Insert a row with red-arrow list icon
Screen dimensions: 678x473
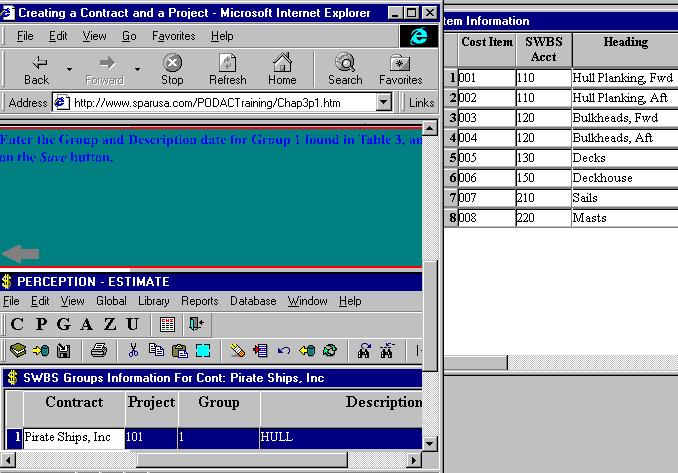tap(260, 351)
